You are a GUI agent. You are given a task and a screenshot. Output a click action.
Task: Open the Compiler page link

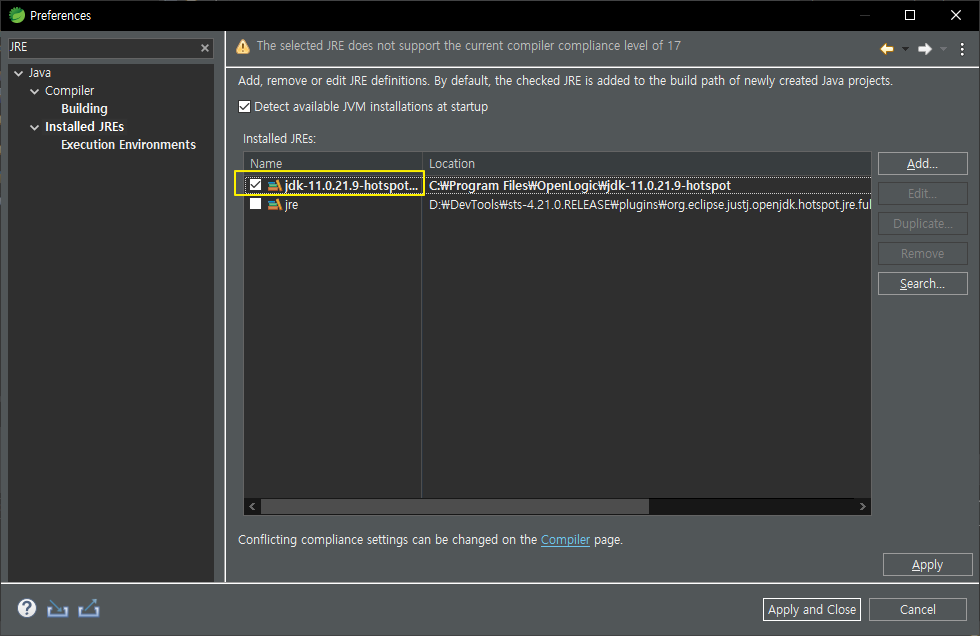[x=565, y=540]
